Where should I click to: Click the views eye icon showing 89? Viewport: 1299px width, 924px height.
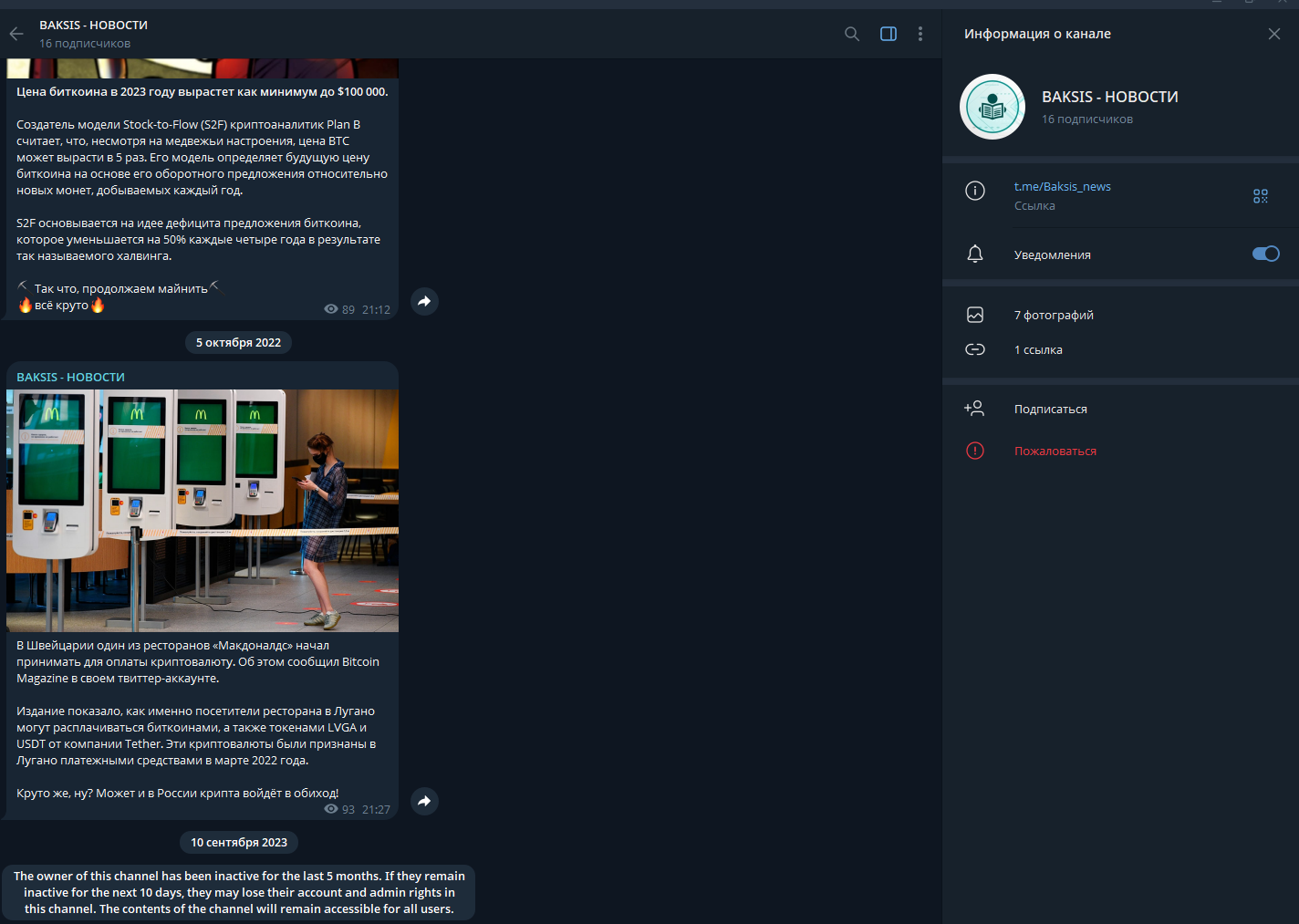click(331, 309)
